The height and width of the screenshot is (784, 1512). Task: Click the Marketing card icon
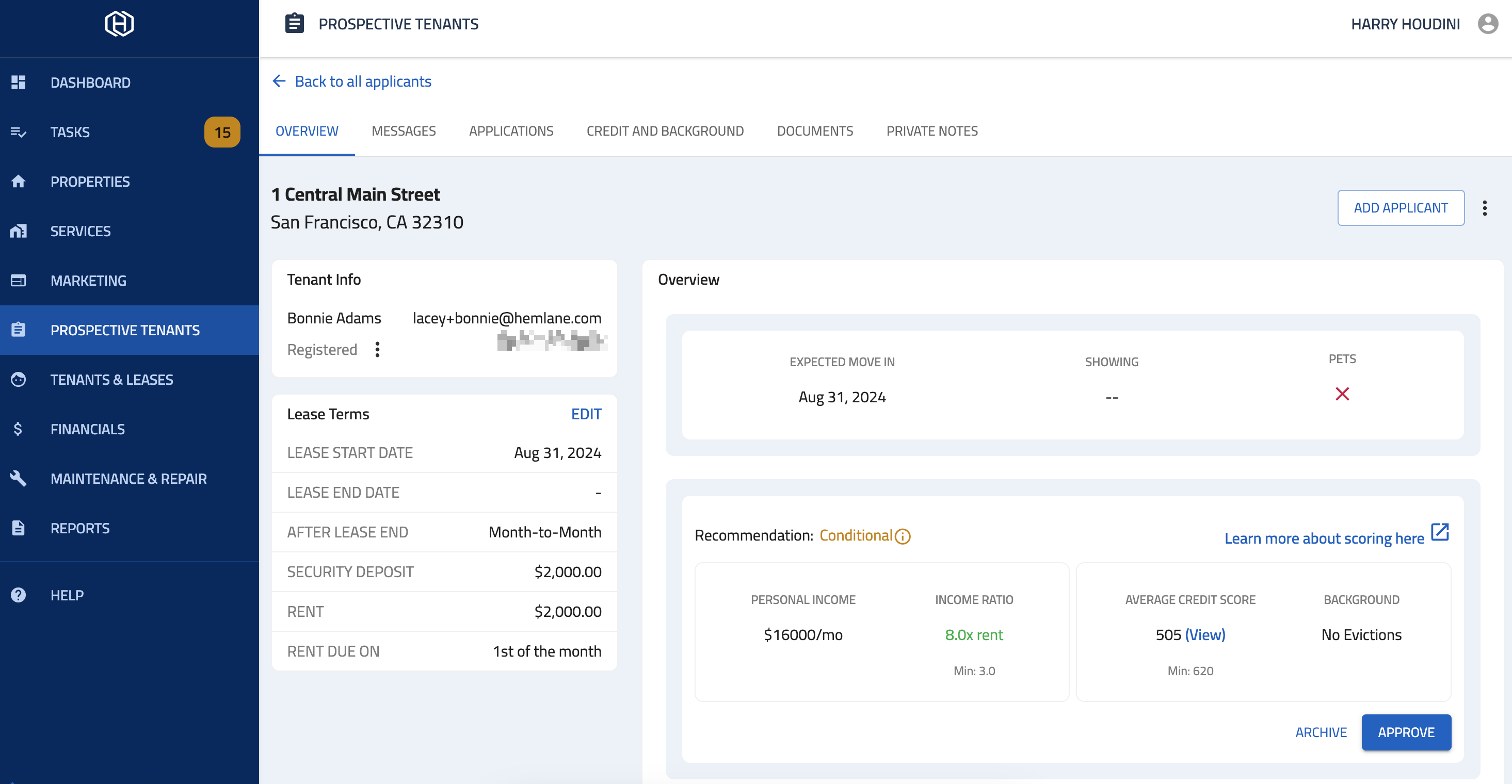[x=18, y=281]
